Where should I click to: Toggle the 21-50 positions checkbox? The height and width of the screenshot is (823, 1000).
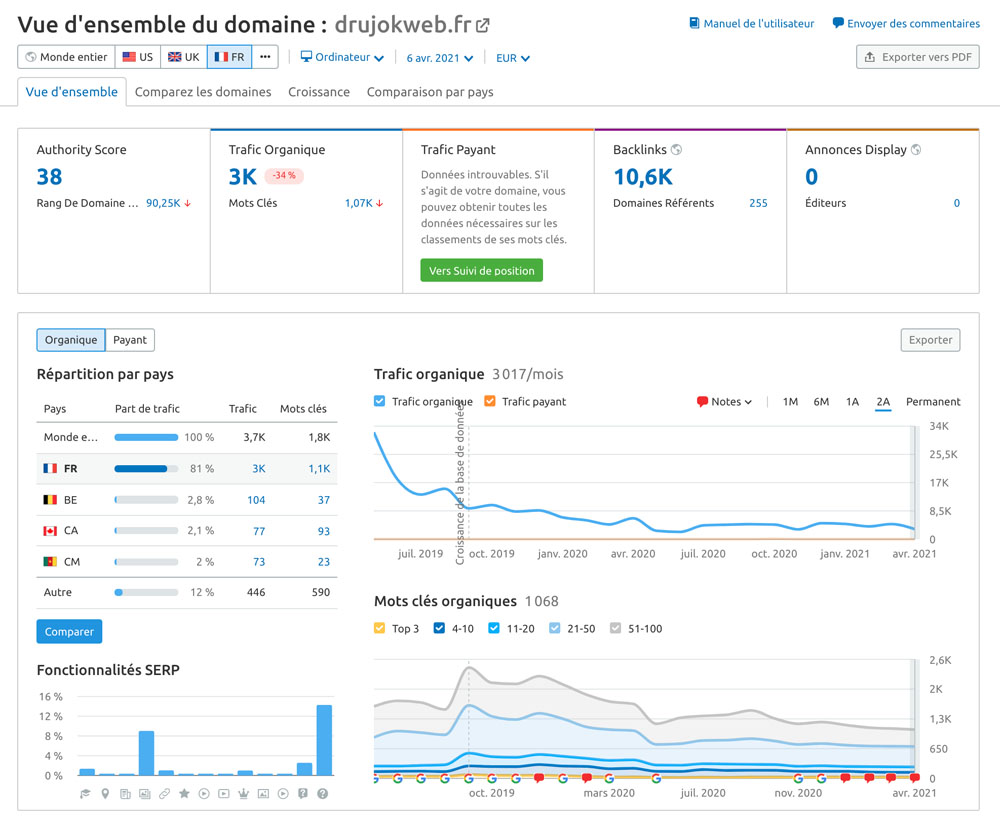554,628
